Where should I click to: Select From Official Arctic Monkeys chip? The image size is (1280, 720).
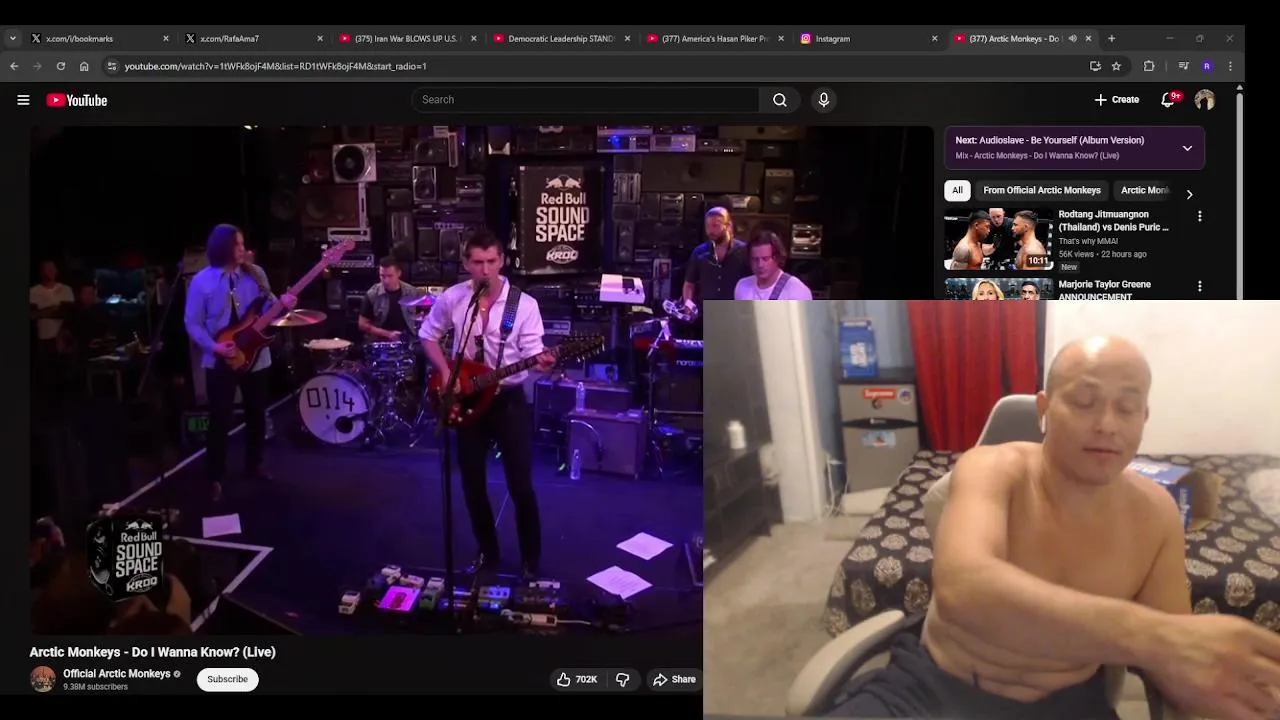coord(1041,190)
